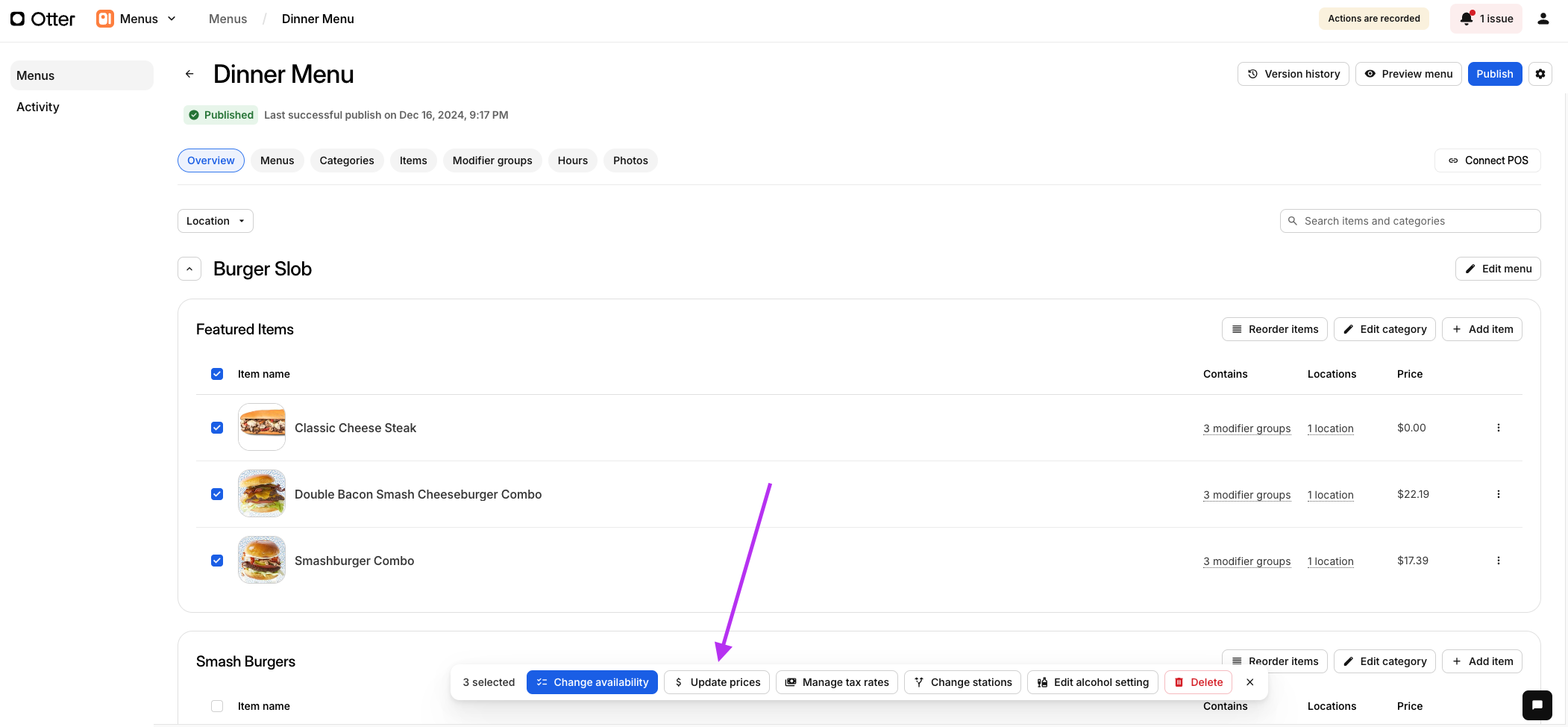Viewport: 1568px width, 727px height.
Task: Uncheck the Classic Cheese Steak checkbox
Action: tap(217, 428)
